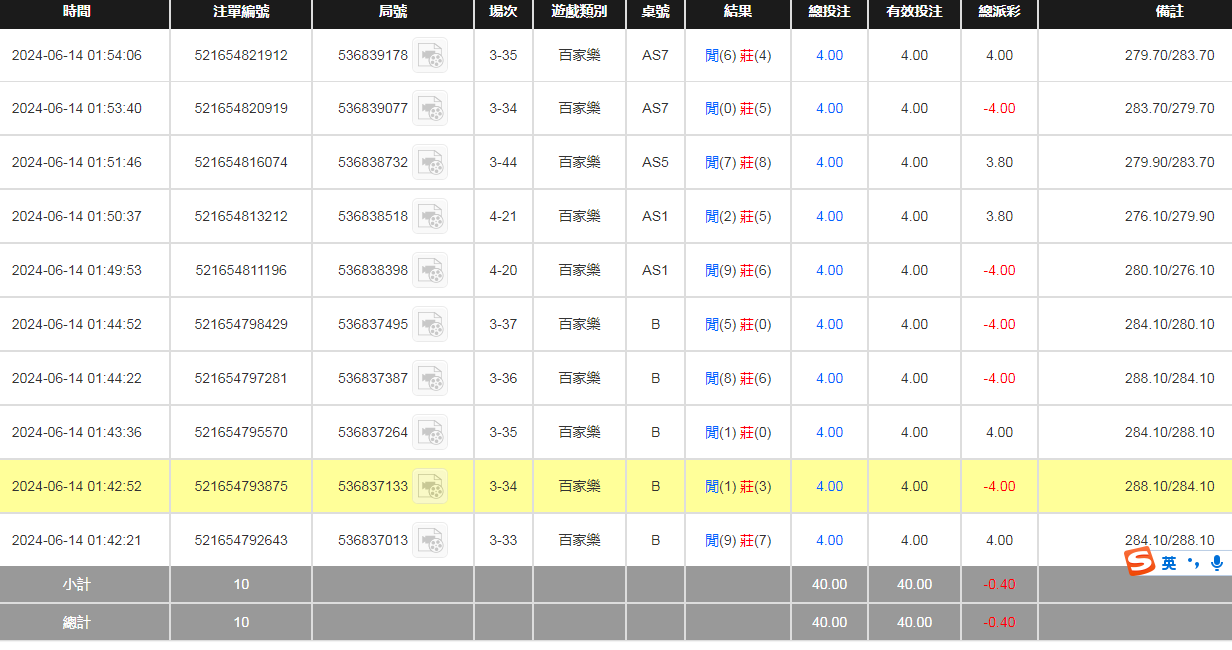View replay video of round 536838398

430,271
